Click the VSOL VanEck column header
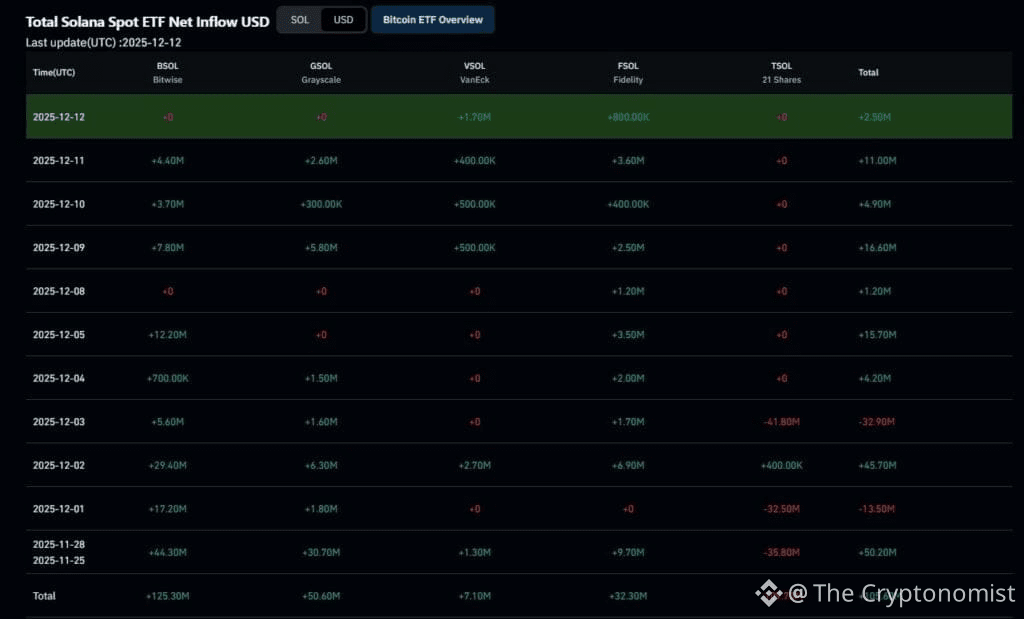 click(x=474, y=72)
